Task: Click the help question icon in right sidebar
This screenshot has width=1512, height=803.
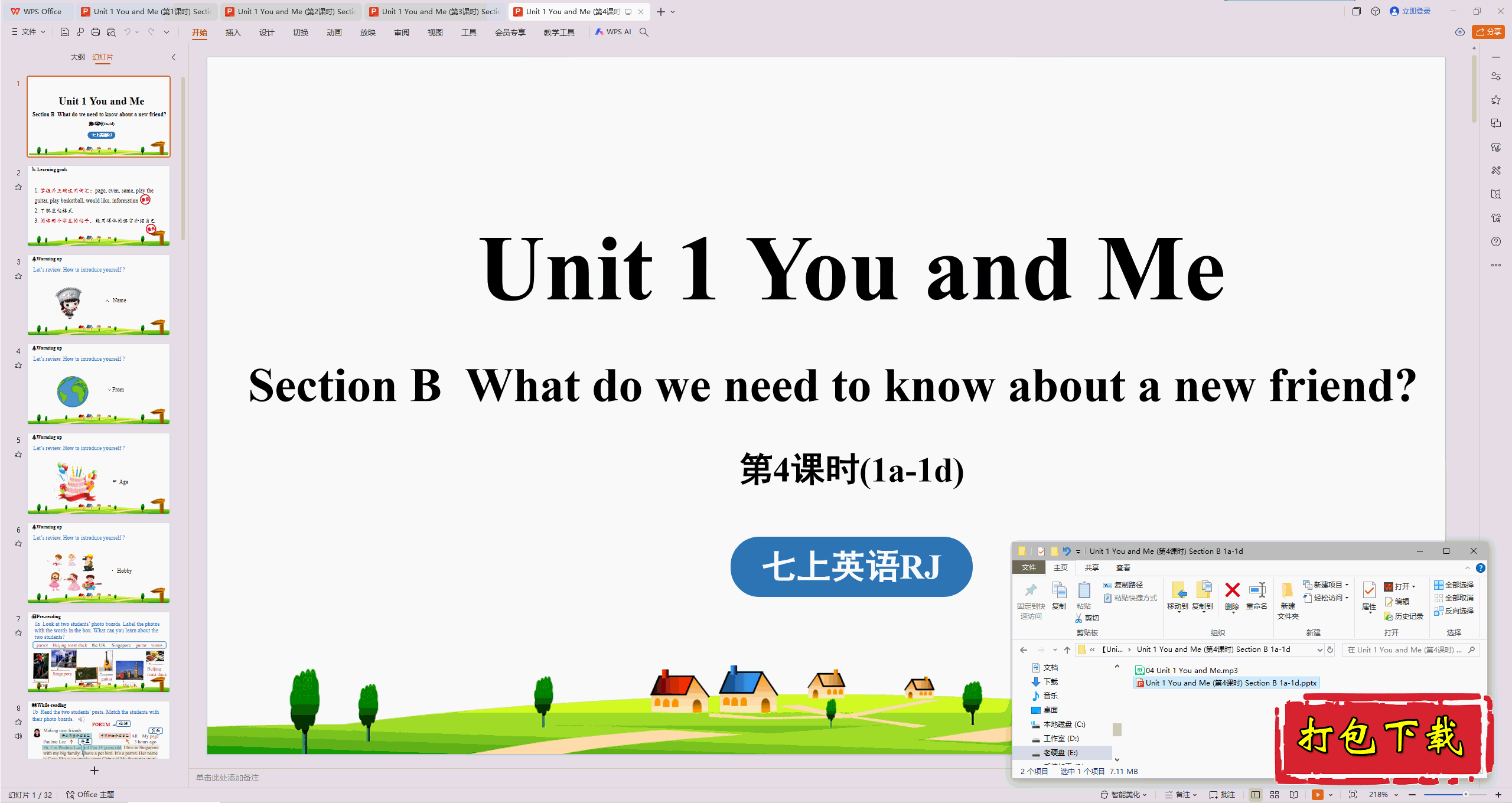Action: click(x=1496, y=241)
